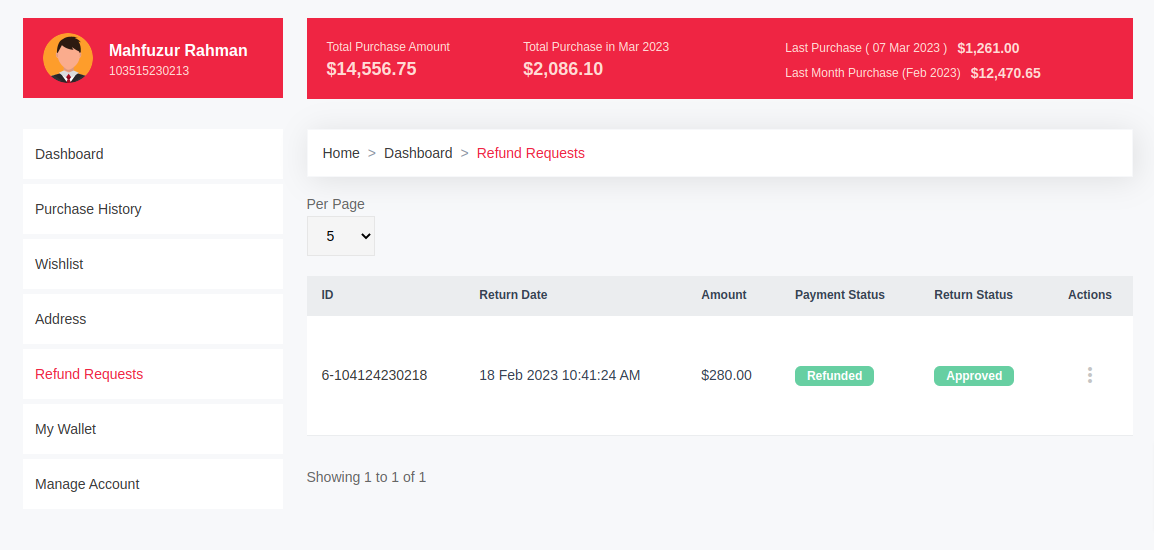Click the Return Date column header
The image size is (1154, 550).
[x=513, y=295]
